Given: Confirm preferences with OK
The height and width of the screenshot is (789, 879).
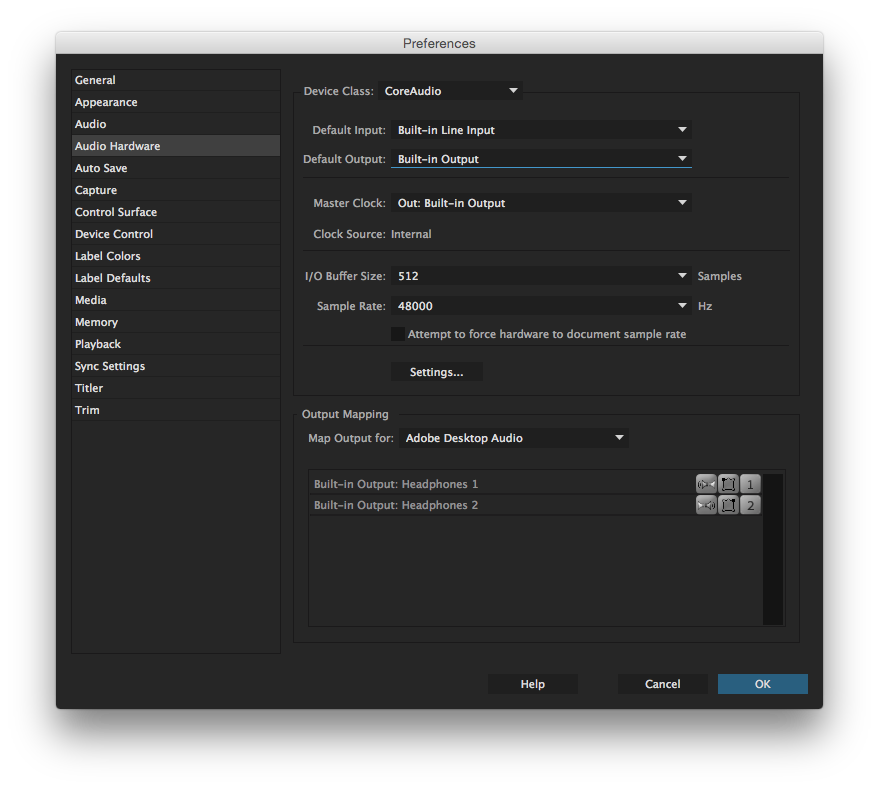Looking at the screenshot, I should point(762,684).
